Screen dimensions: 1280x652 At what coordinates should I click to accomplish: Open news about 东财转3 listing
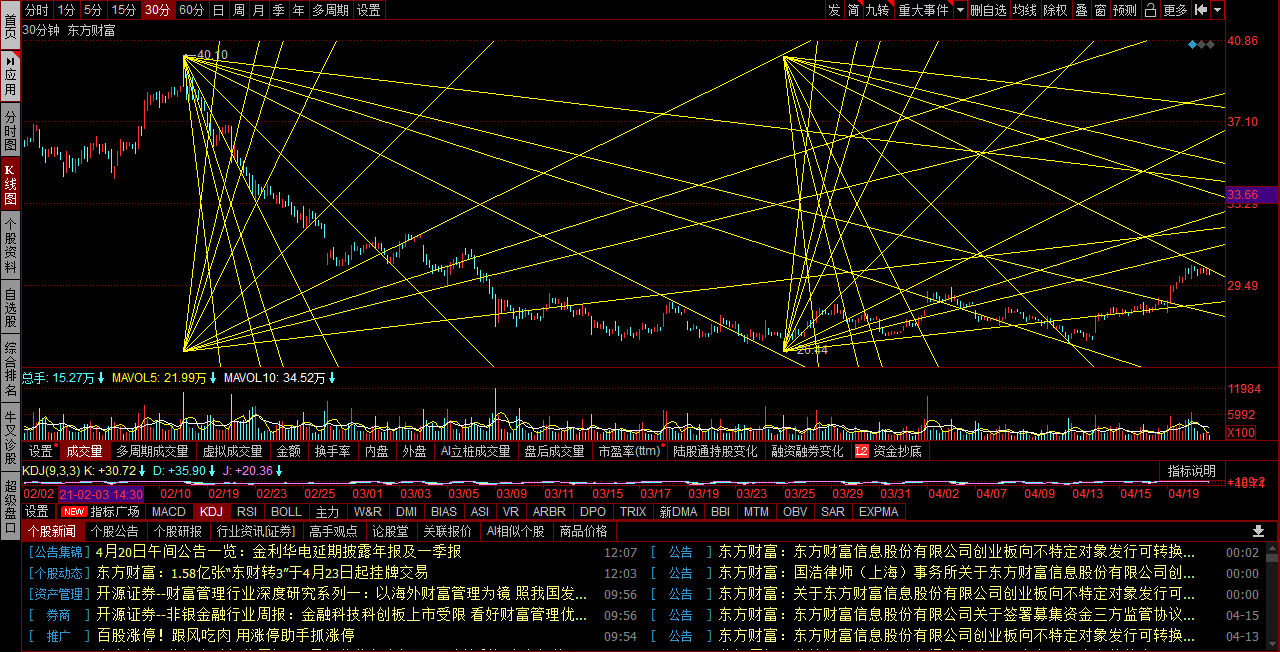tap(262, 572)
